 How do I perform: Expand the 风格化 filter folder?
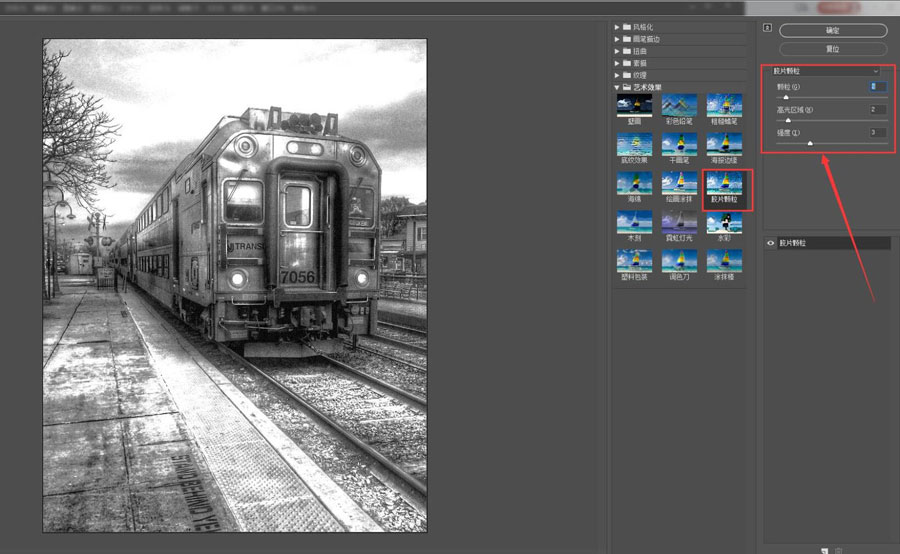point(617,27)
